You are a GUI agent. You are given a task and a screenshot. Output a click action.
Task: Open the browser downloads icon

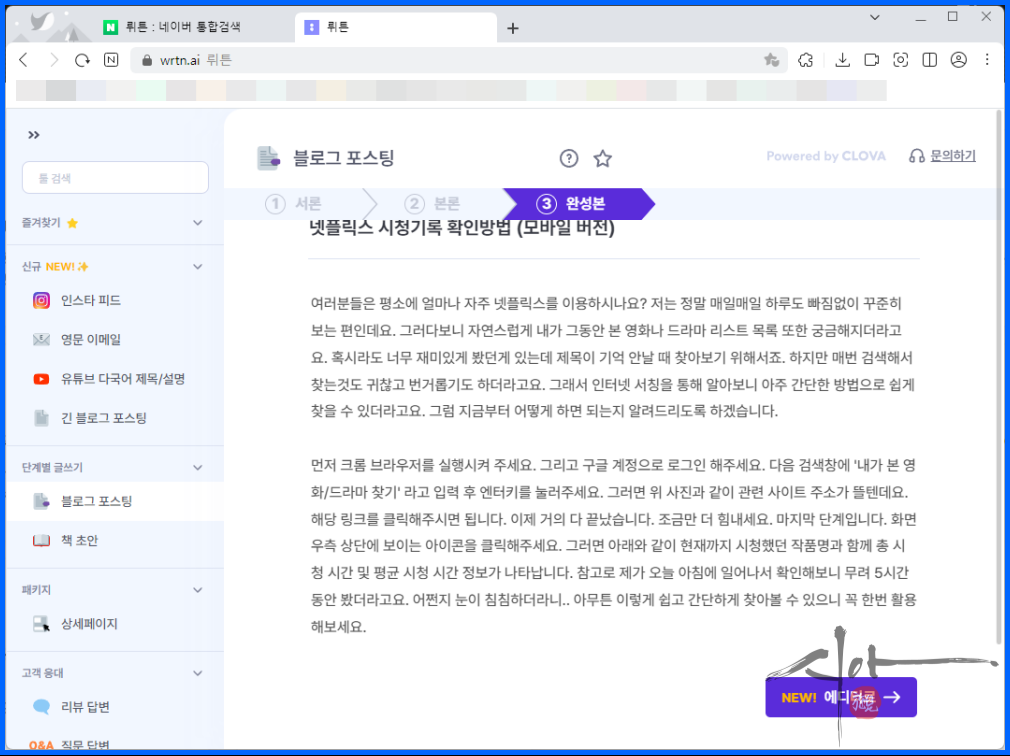click(842, 60)
